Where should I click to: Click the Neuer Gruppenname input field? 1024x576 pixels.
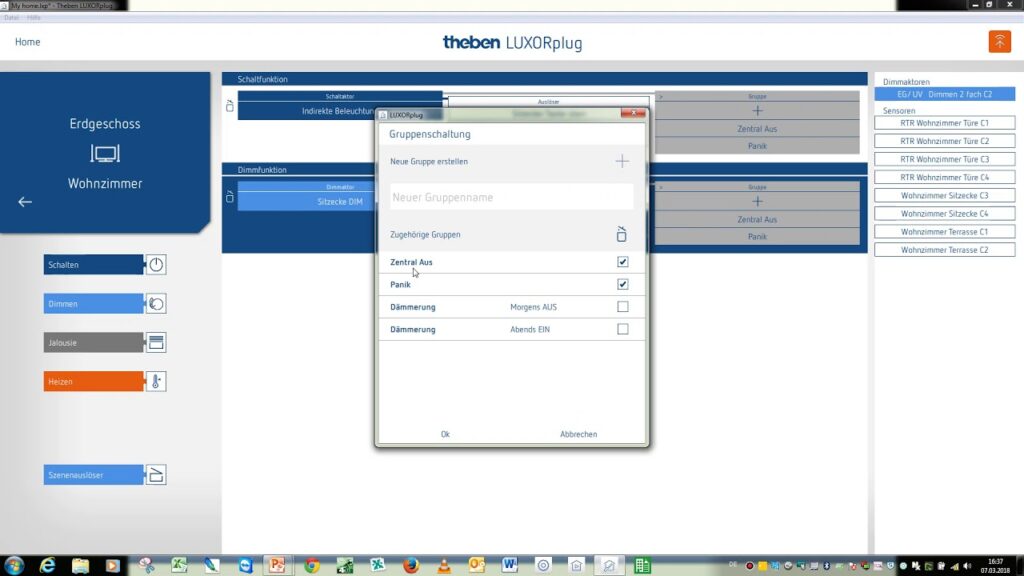click(511, 197)
